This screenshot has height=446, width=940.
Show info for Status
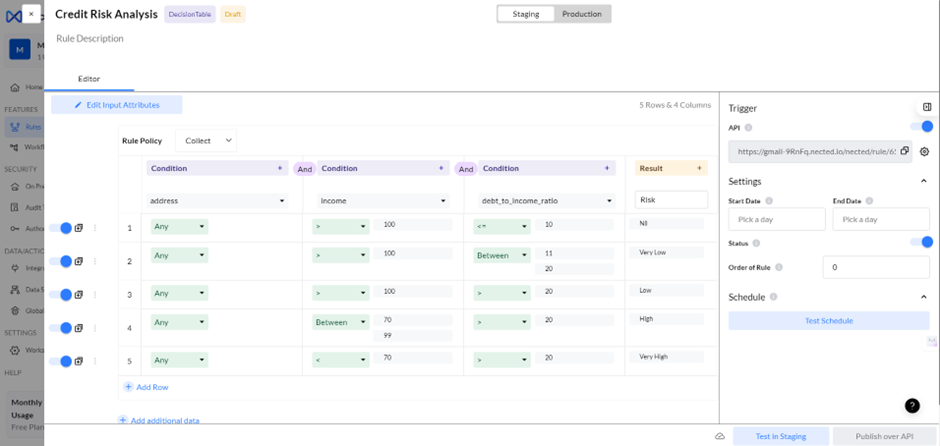pyautogui.click(x=756, y=243)
